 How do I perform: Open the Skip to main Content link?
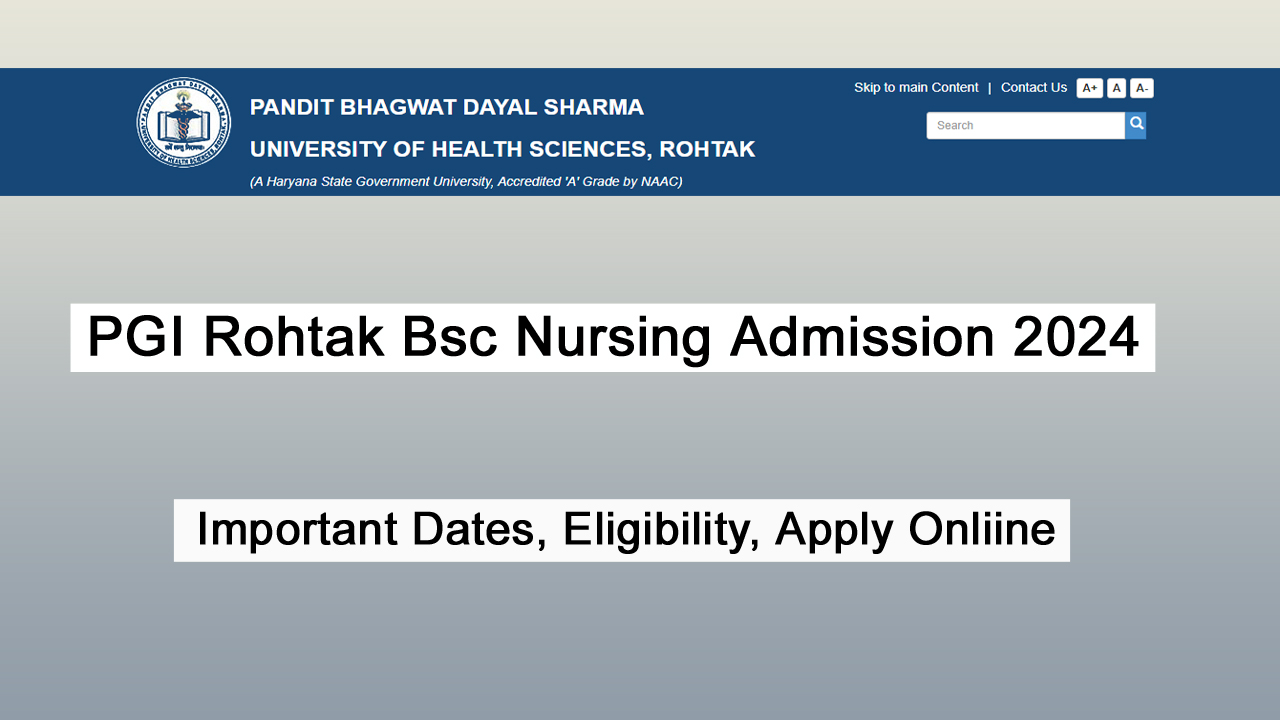coord(916,88)
